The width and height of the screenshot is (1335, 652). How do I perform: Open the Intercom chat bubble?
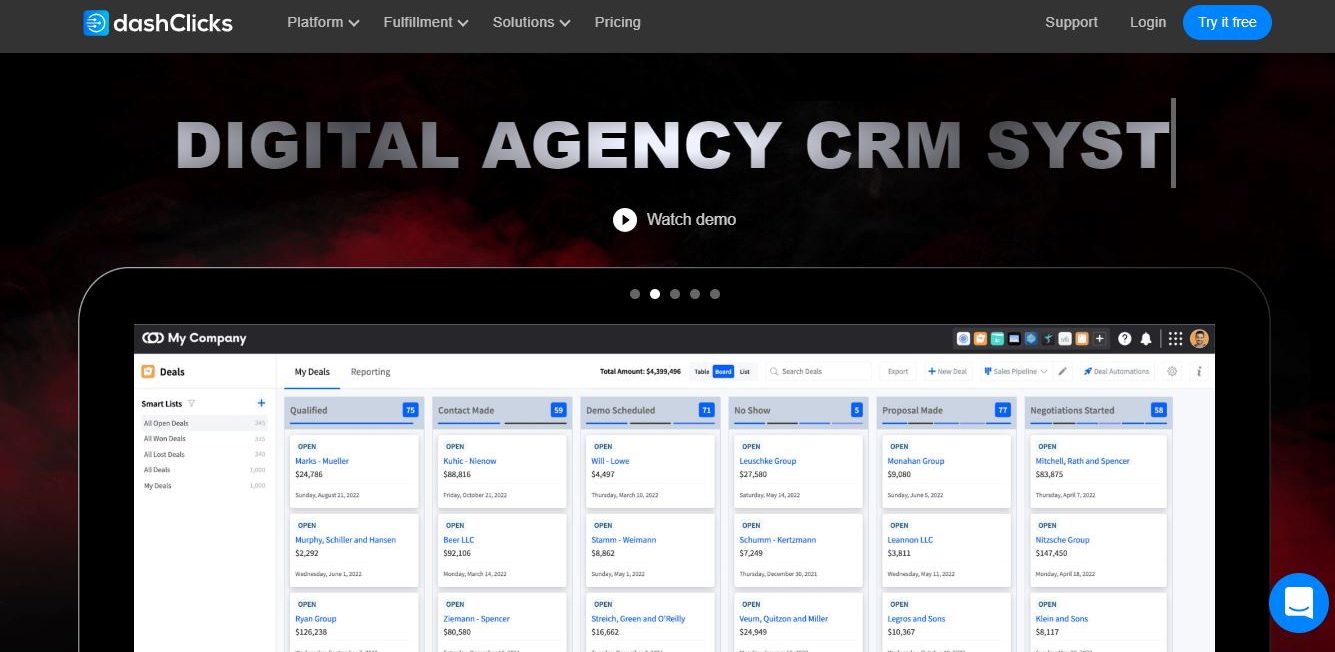[1298, 603]
